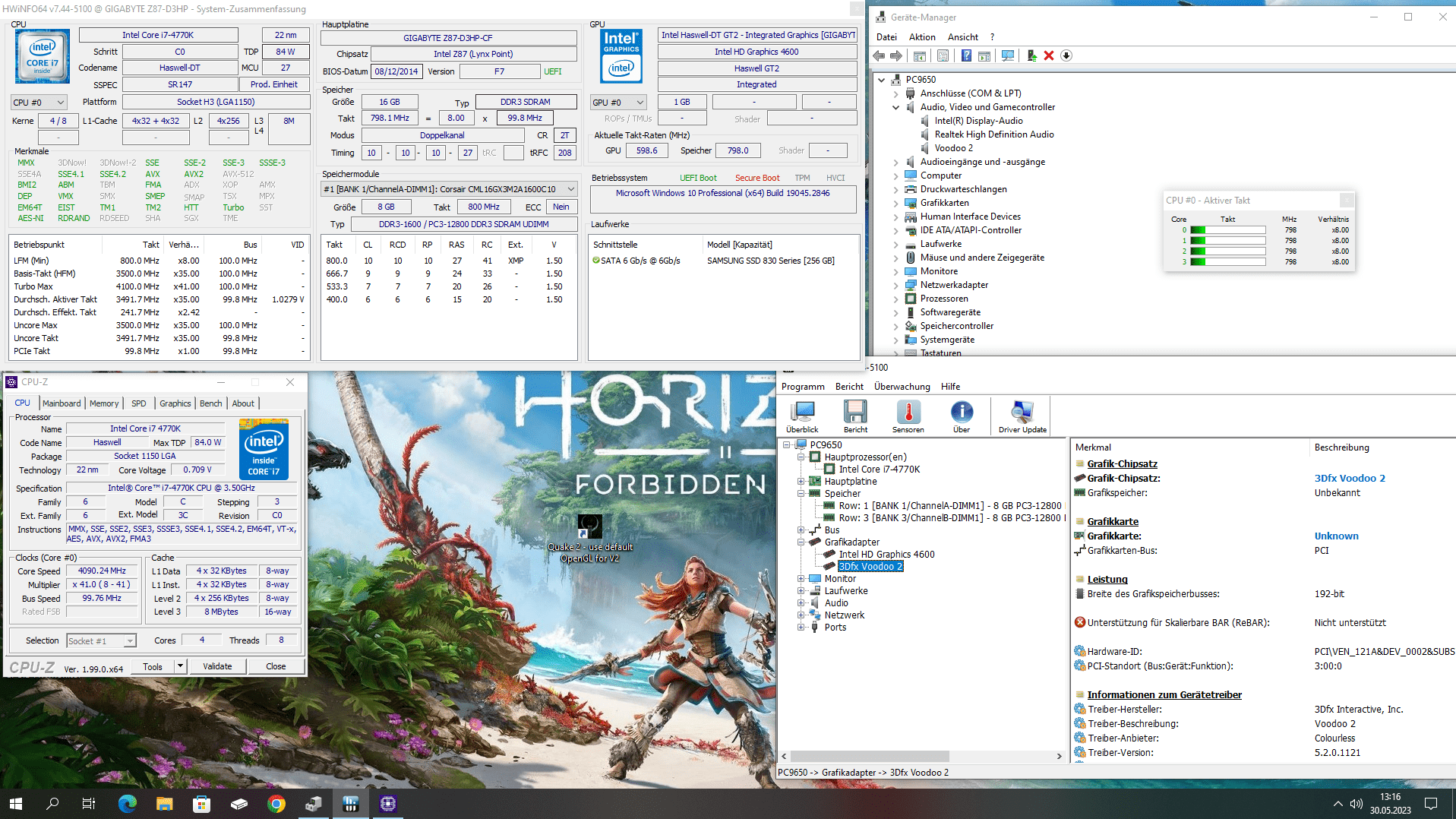Open the Tools dropdown arrow in CPU-Z
This screenshot has height=819, width=1456.
coord(180,666)
